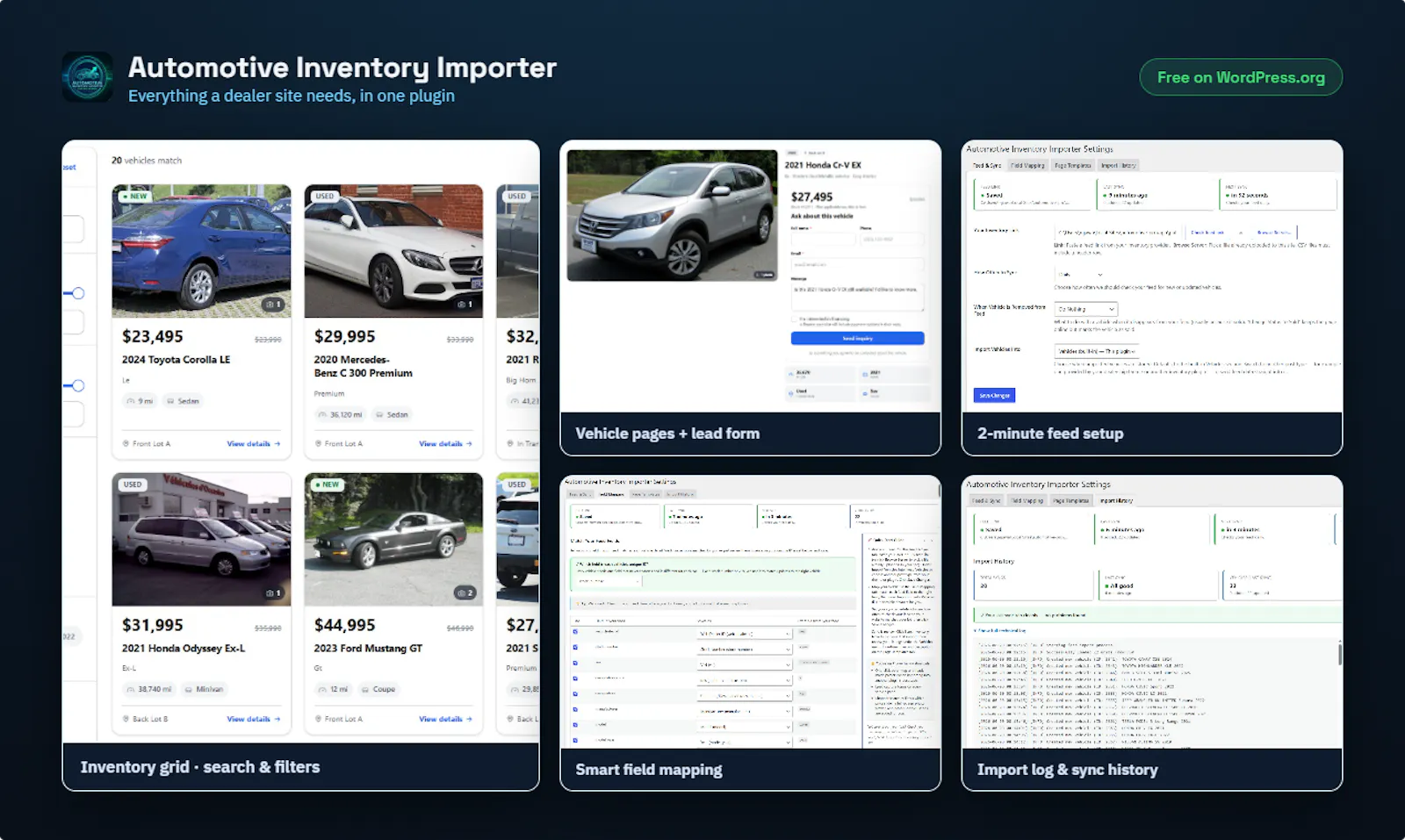Tick the financing interest checkbox
This screenshot has width=1405, height=840.
point(795,319)
